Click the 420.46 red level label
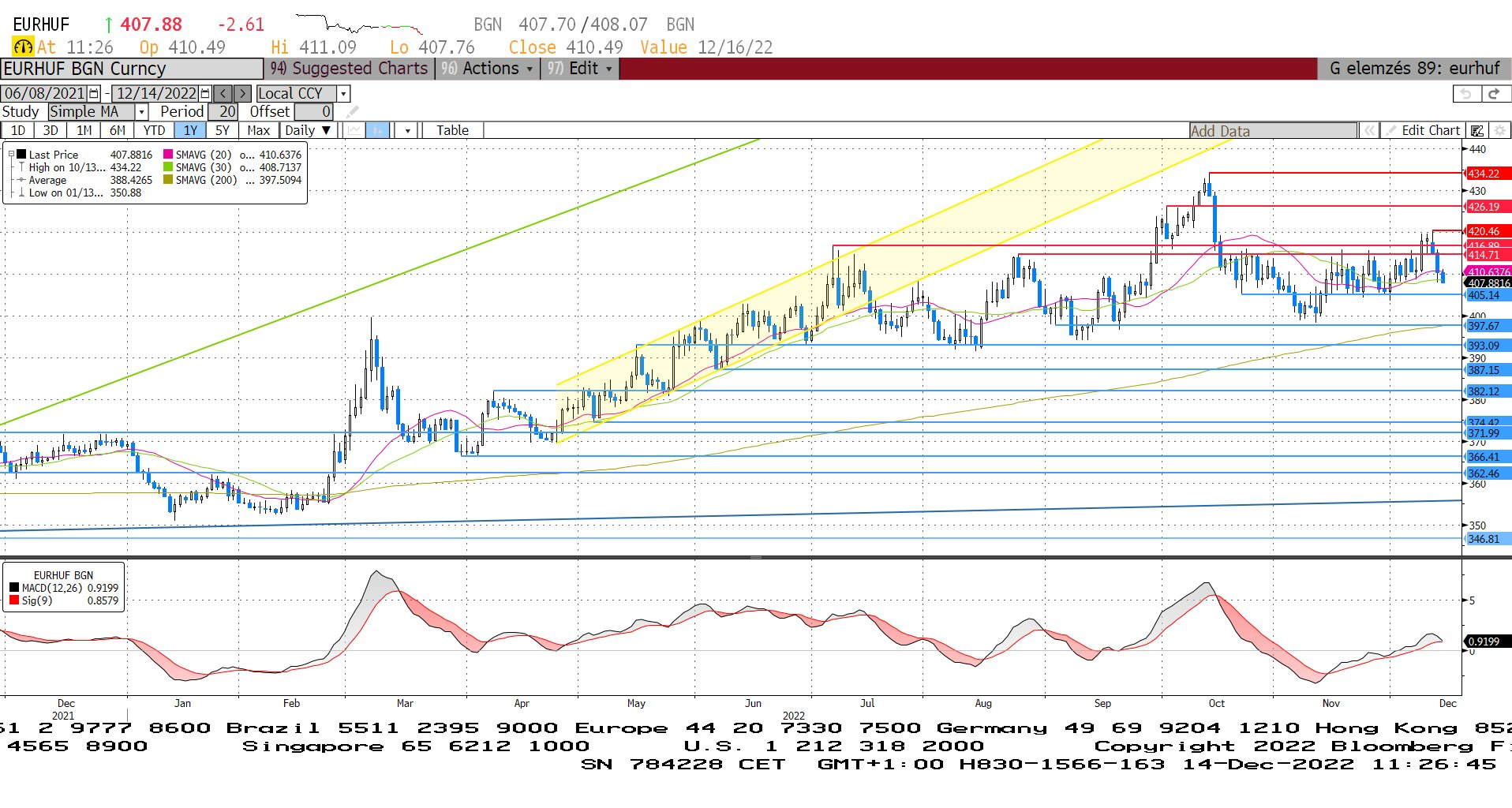Screen dimensions: 1512x808 [x=1488, y=231]
